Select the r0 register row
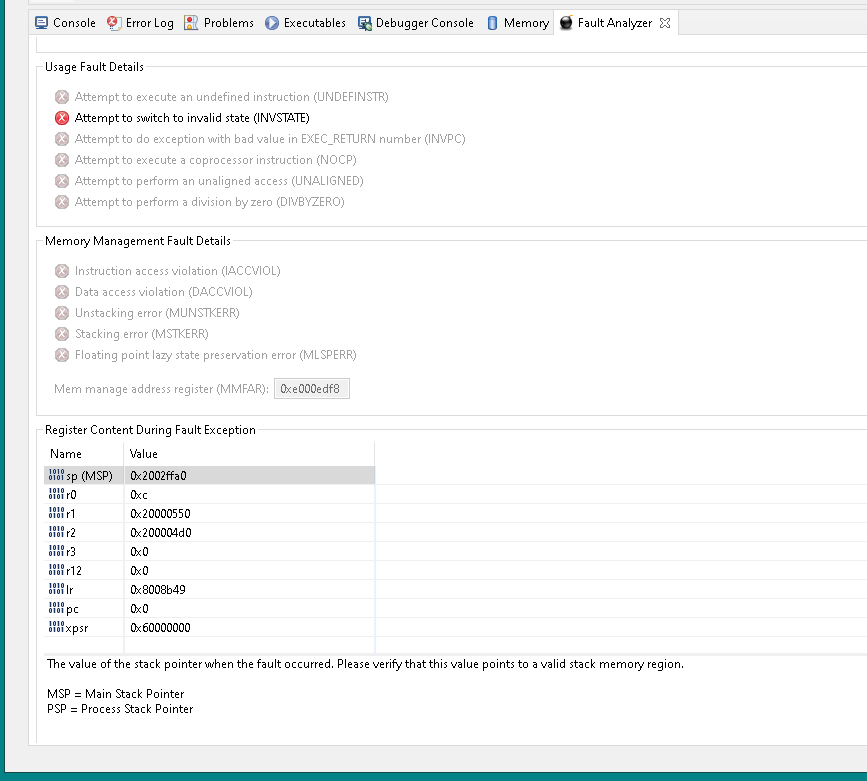The height and width of the screenshot is (781, 867). 209,494
